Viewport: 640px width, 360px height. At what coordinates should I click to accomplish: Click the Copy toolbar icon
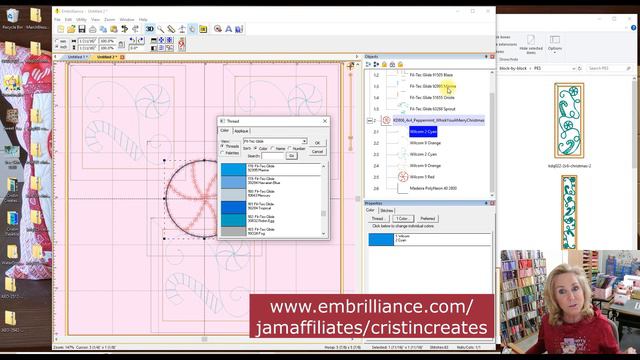coord(103,29)
